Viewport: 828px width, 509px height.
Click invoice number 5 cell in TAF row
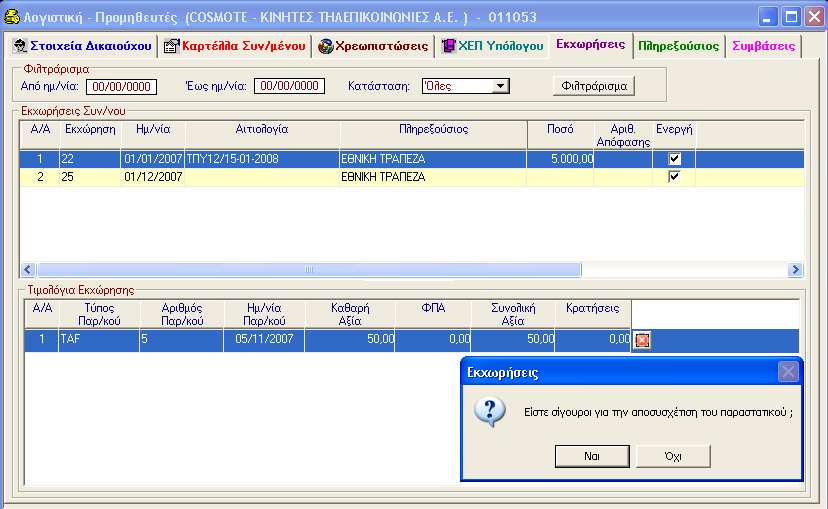click(x=182, y=340)
